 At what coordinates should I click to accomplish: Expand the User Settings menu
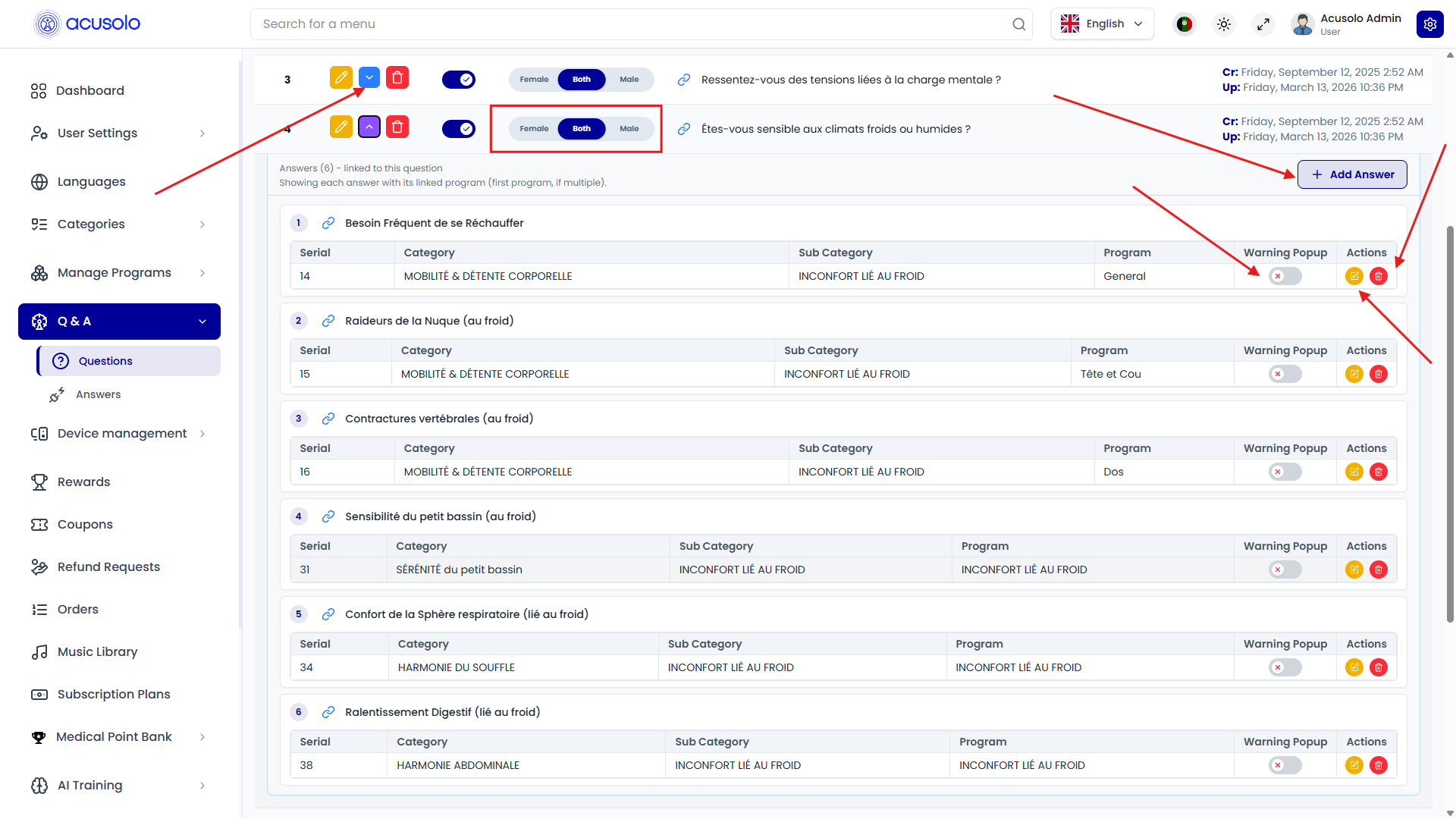point(119,133)
